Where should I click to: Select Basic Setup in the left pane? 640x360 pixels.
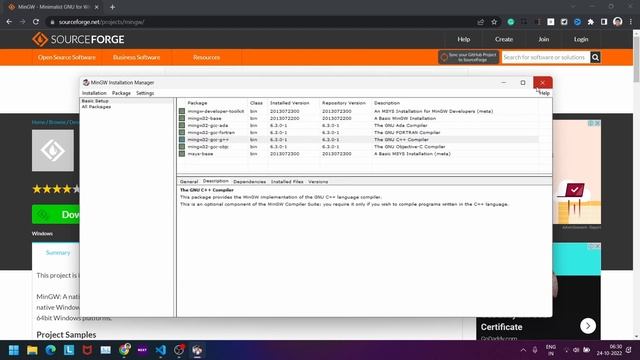tap(95, 101)
